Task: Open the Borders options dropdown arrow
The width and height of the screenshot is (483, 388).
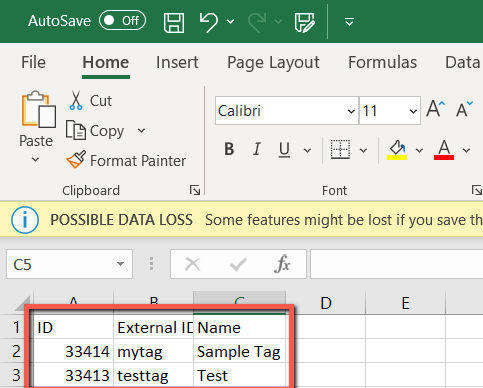Action: click(364, 150)
